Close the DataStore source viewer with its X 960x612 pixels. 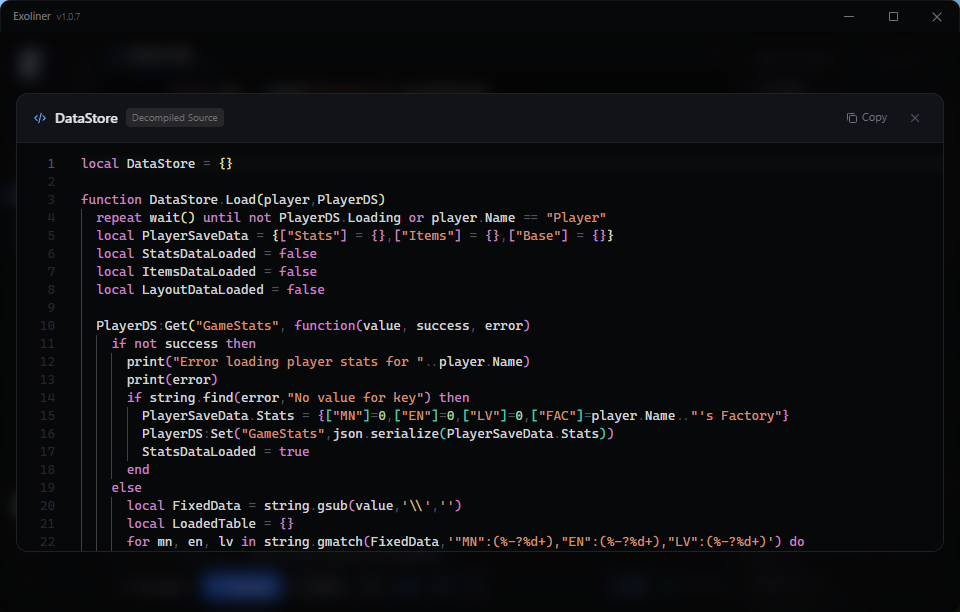tap(915, 118)
